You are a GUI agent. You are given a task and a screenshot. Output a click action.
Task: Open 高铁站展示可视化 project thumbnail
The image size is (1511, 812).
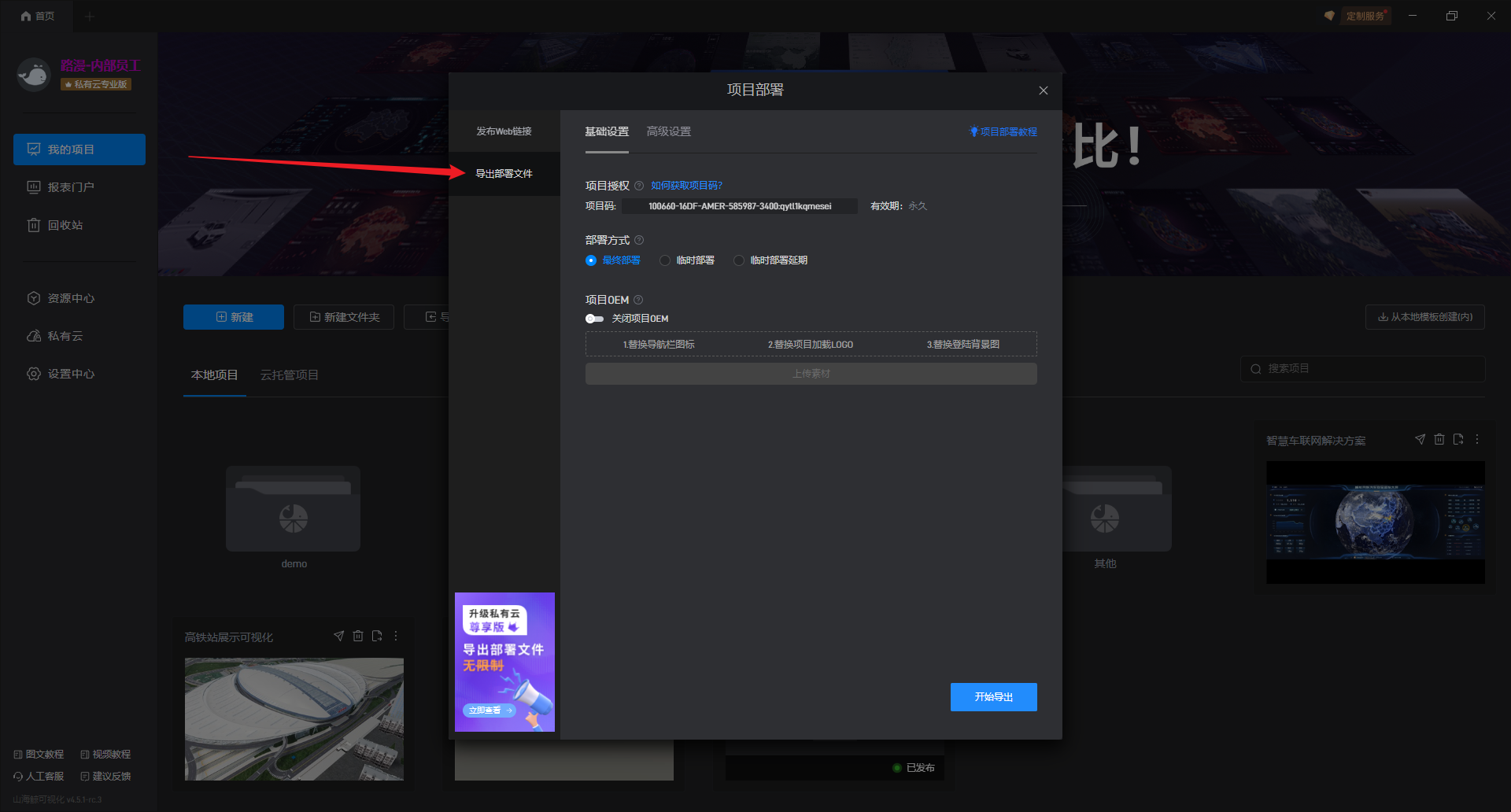294,719
